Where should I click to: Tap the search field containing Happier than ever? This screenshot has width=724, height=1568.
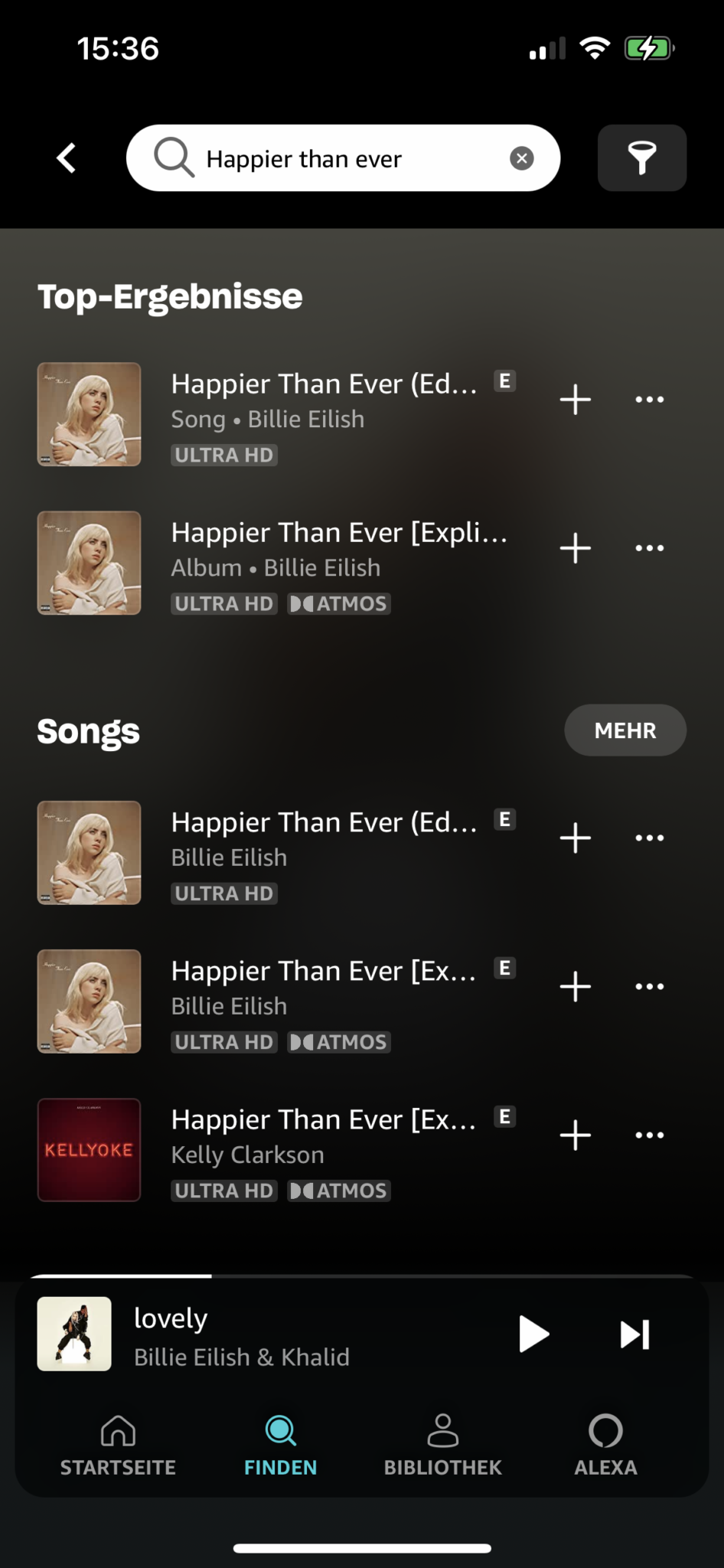pos(343,158)
